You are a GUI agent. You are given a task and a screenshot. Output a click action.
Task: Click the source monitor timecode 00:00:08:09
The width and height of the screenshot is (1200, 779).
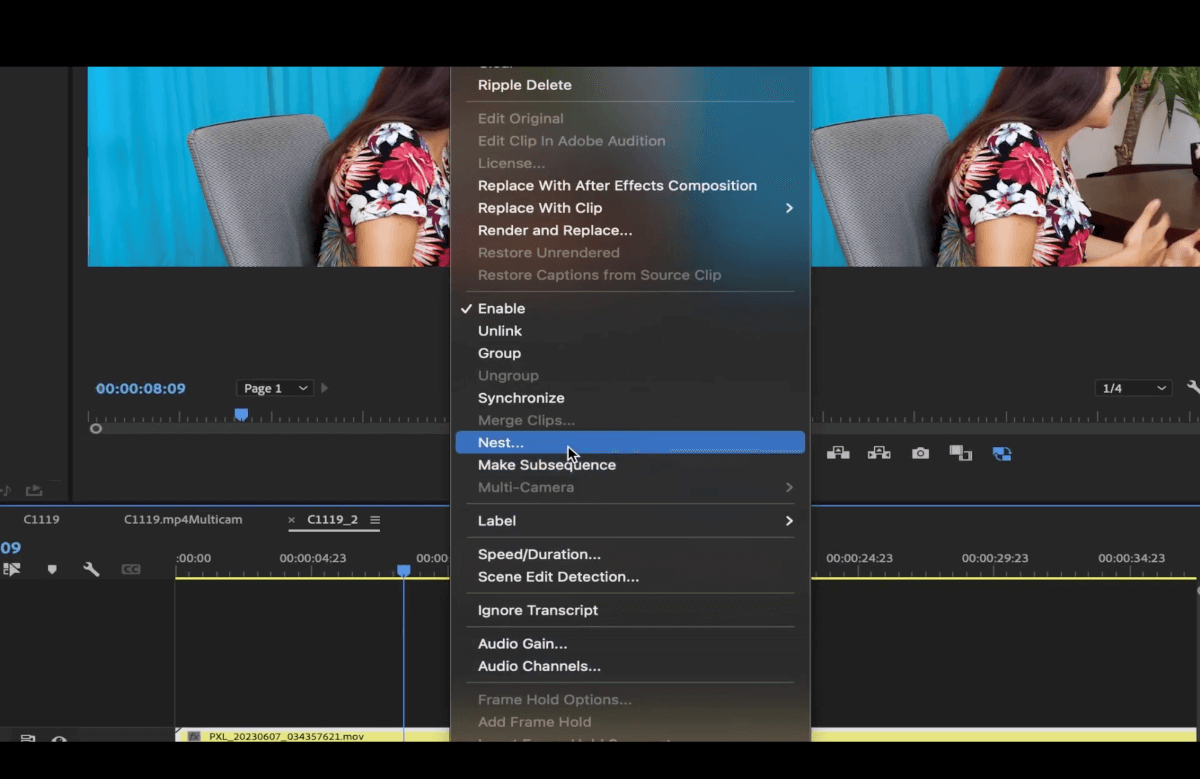tap(141, 388)
